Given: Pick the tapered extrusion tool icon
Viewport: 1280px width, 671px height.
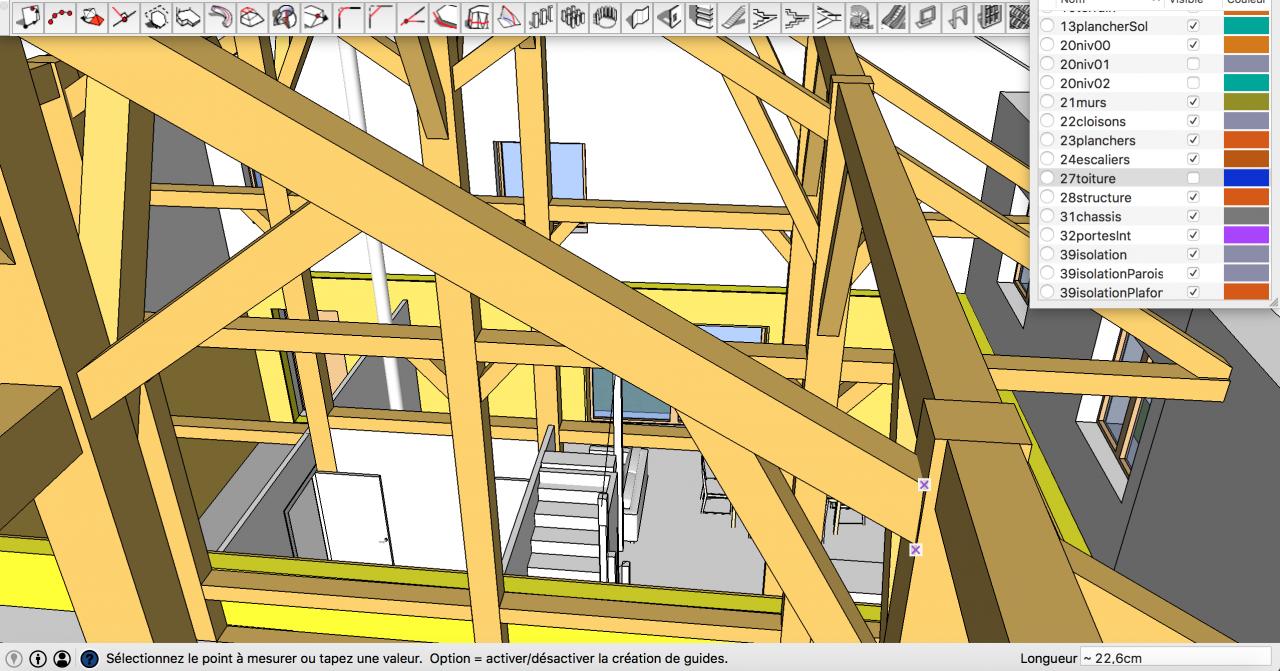Looking at the screenshot, I should coord(253,16).
